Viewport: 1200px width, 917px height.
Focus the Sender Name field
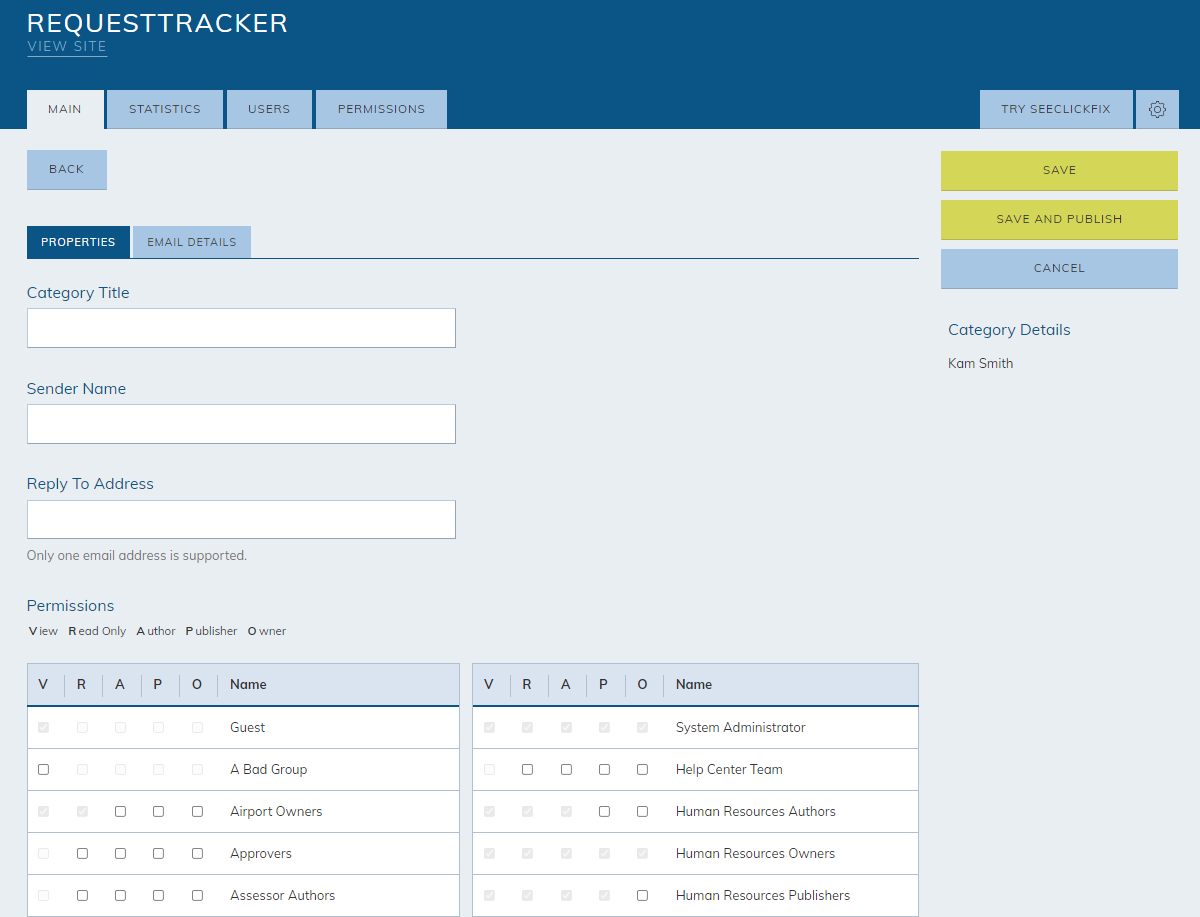coord(241,424)
